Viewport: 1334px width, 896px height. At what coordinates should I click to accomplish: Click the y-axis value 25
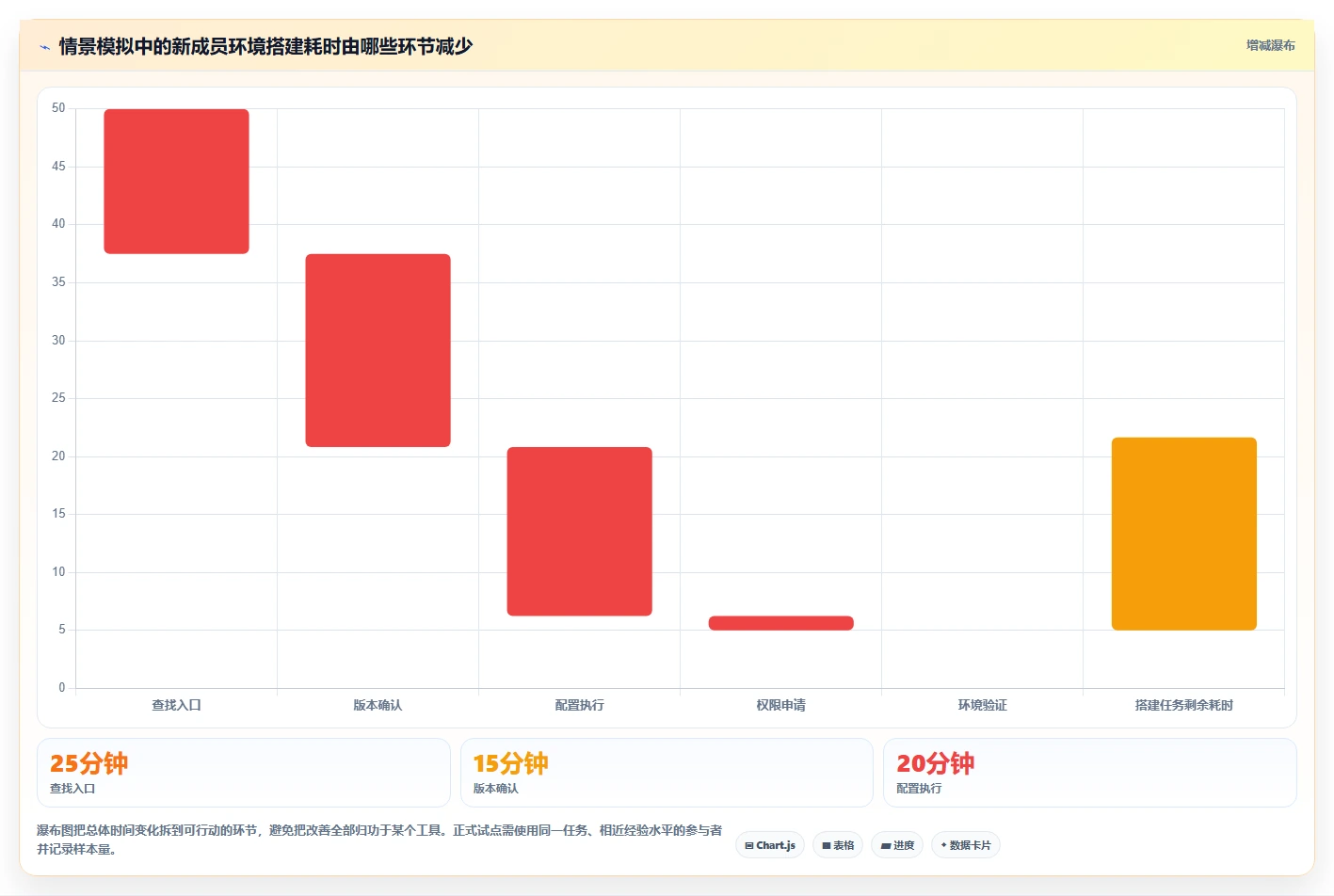pyautogui.click(x=58, y=398)
